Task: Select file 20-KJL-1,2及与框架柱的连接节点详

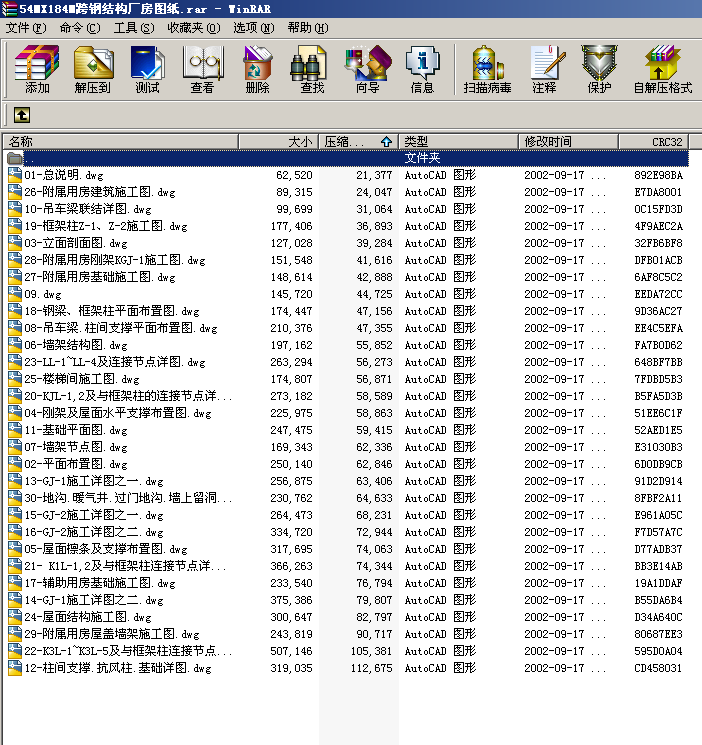Action: (x=128, y=396)
